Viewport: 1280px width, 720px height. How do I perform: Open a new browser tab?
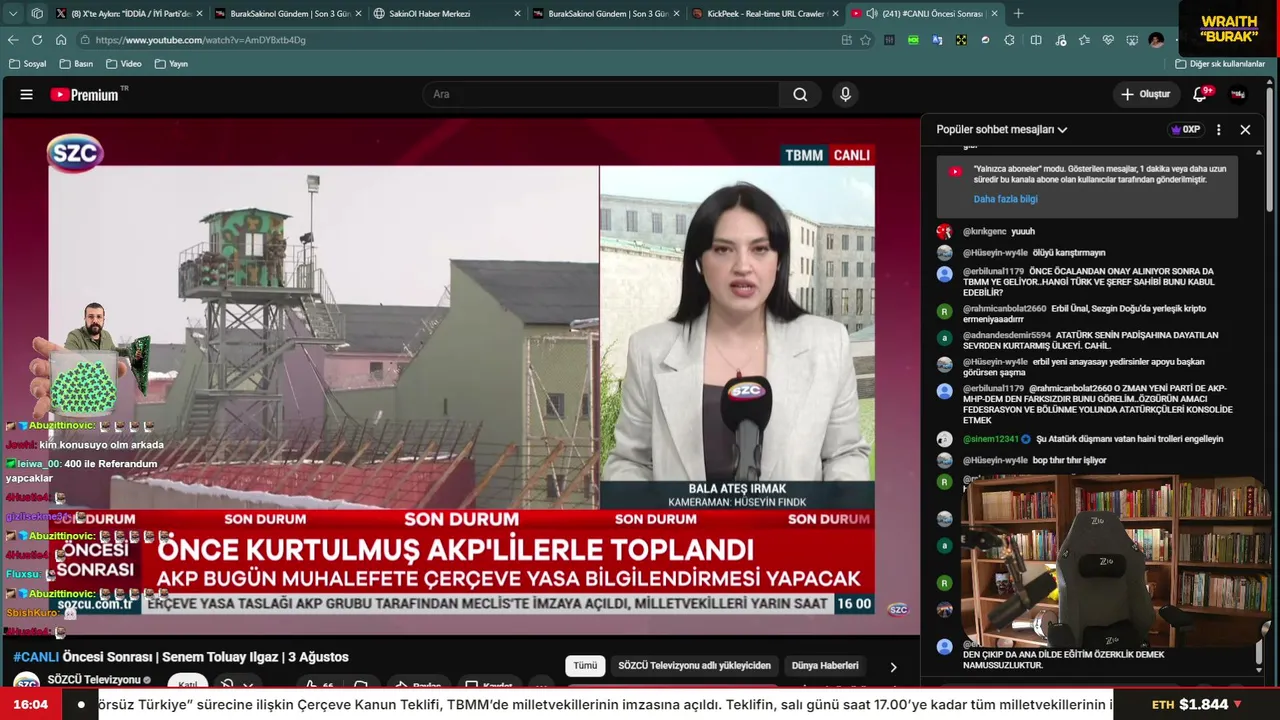click(x=1018, y=13)
